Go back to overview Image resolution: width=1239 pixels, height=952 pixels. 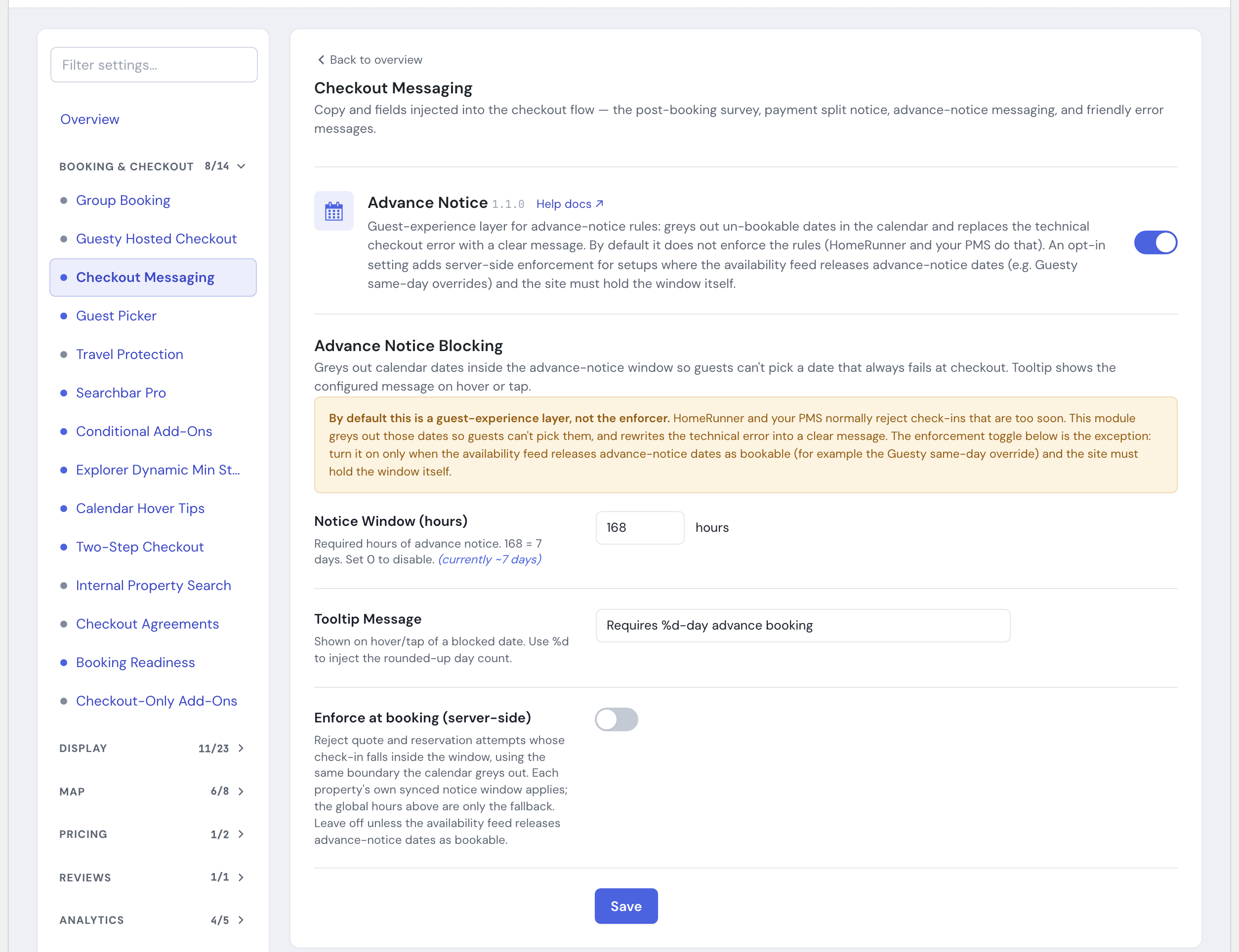(x=369, y=59)
